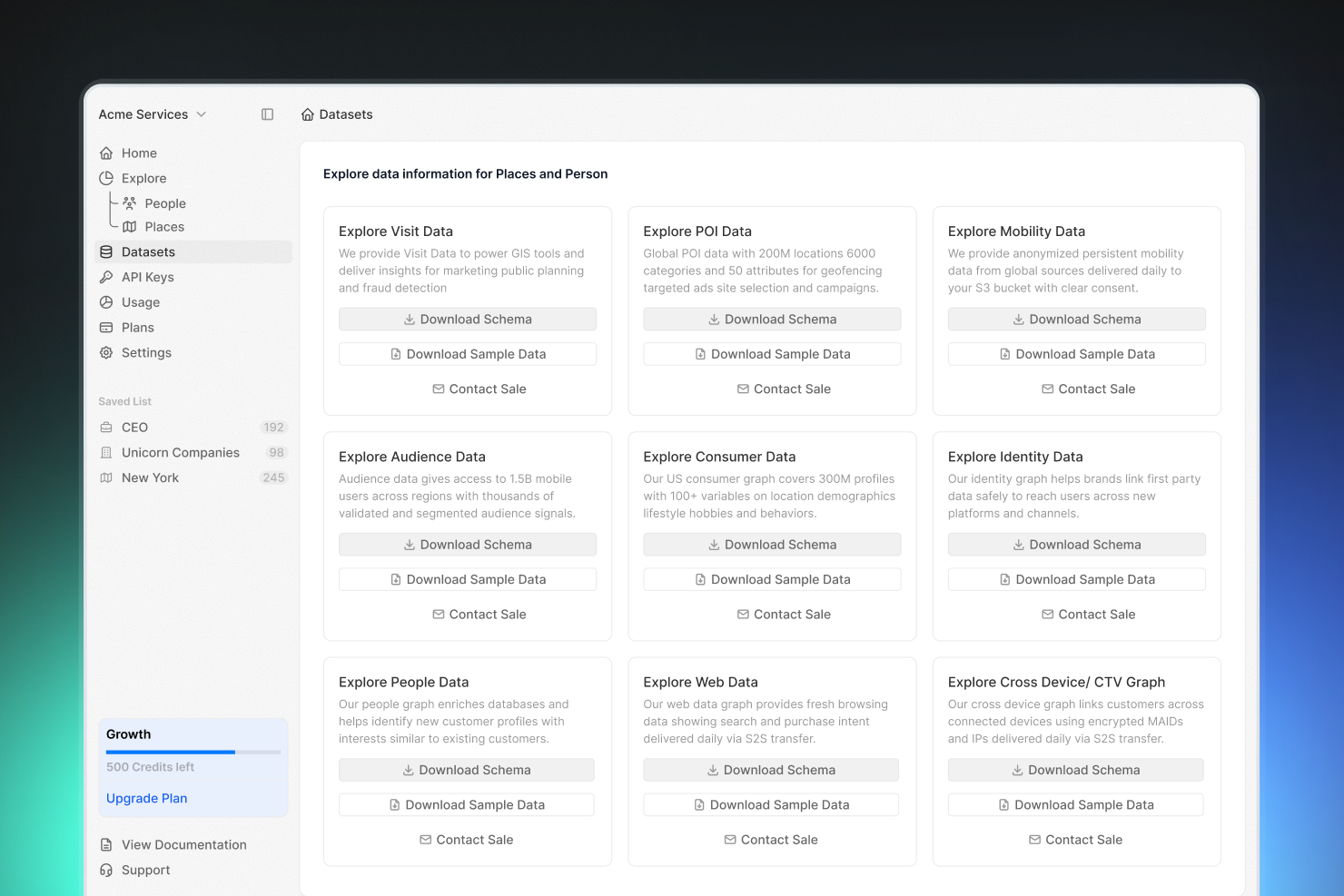The height and width of the screenshot is (896, 1344).
Task: Click the briefcase icon beside CEO
Action: [106, 428]
